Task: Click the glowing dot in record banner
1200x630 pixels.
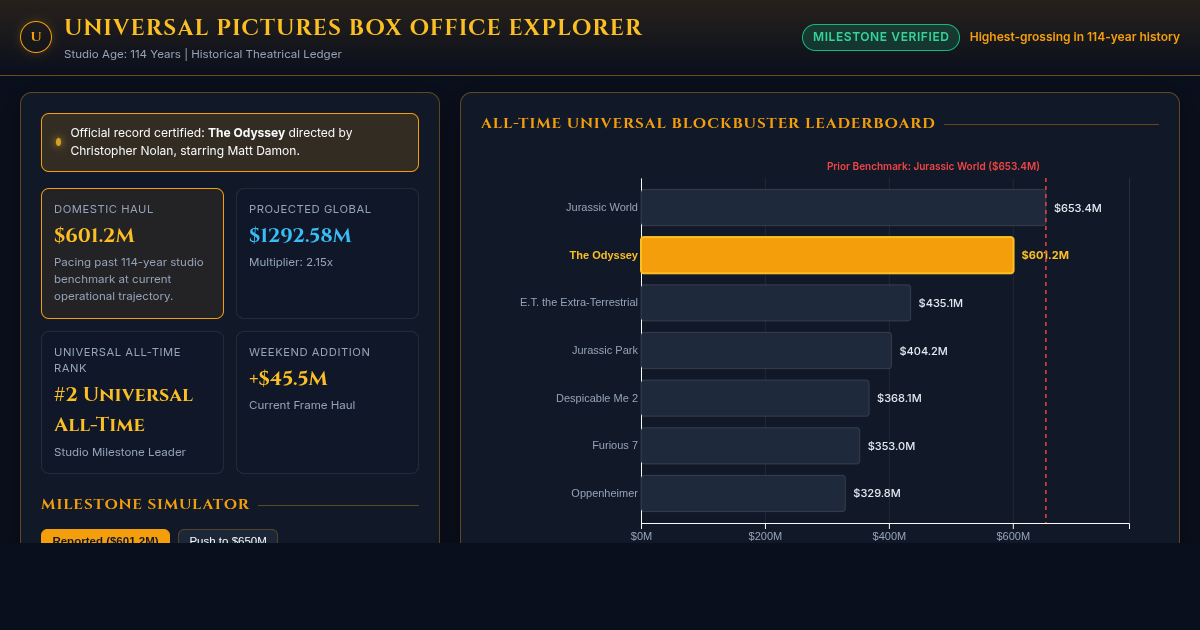Action: tap(58, 142)
